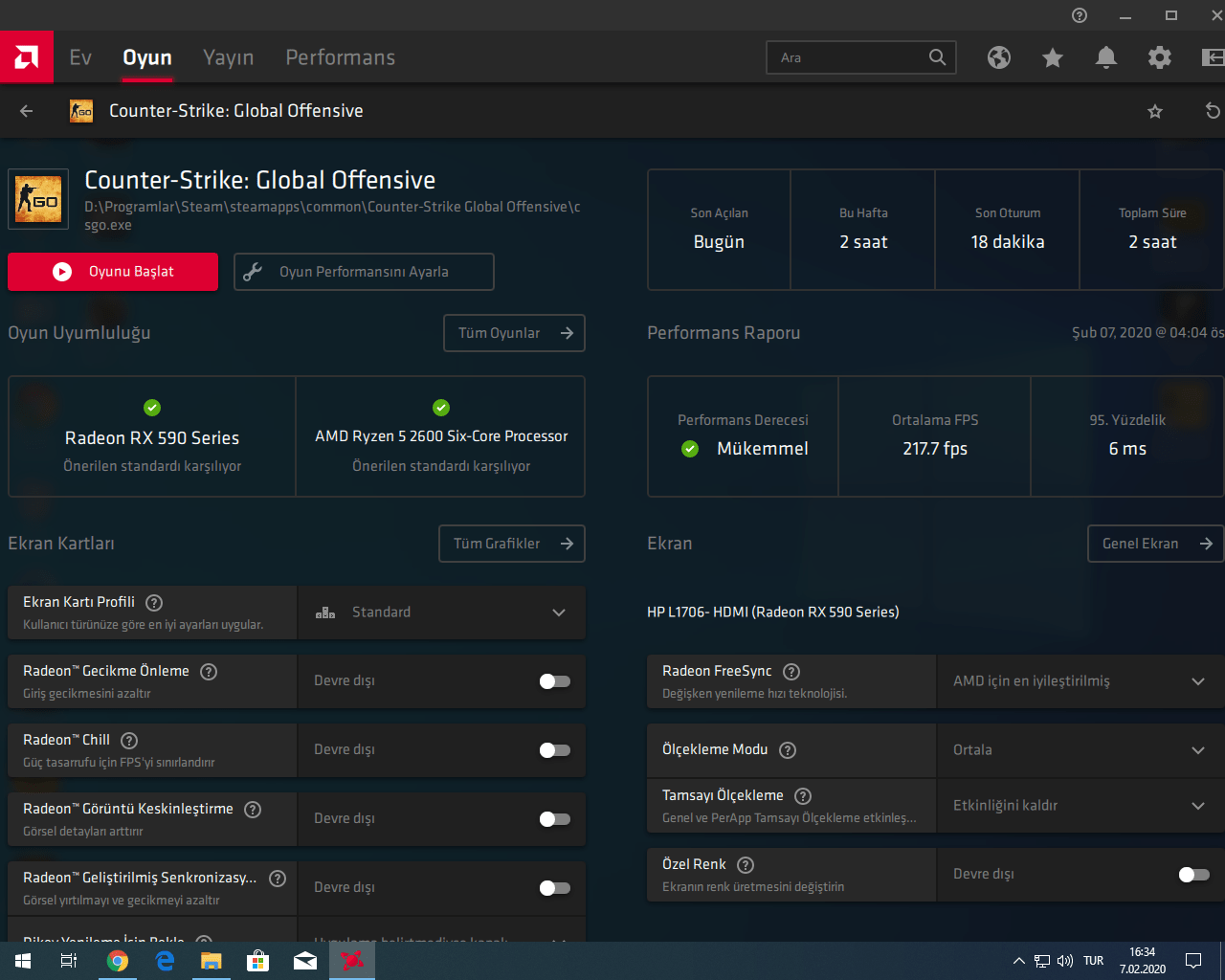Toggle Radeon Gecikme Önleme switch

[x=555, y=681]
